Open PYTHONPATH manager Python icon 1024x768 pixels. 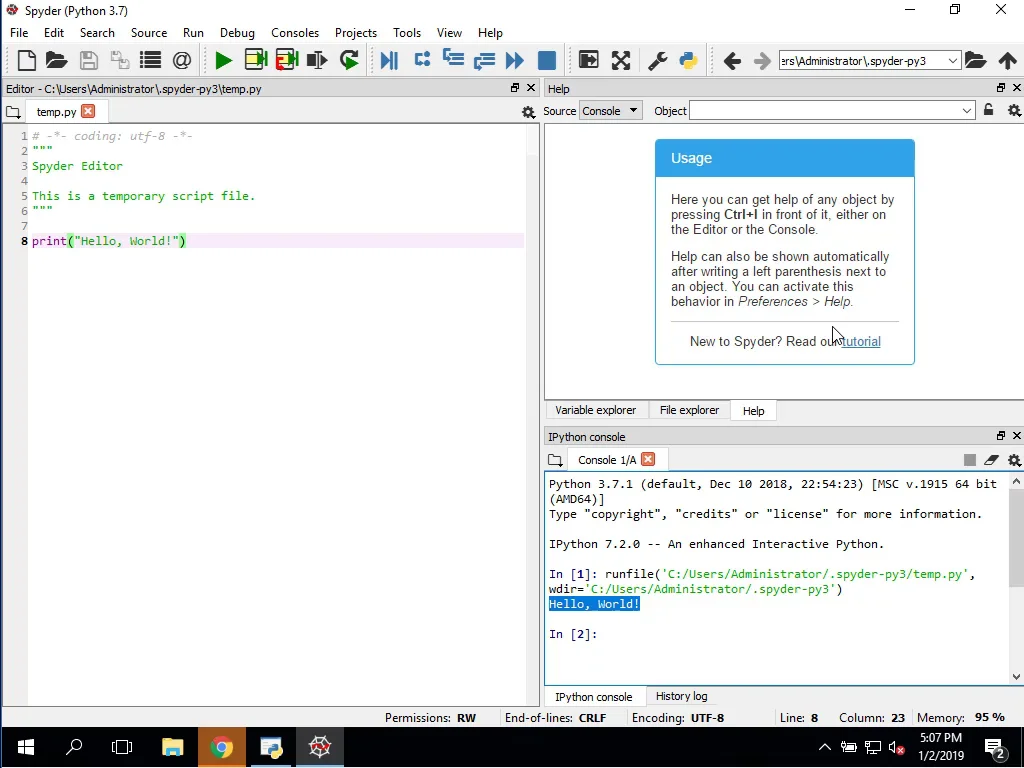coord(688,61)
